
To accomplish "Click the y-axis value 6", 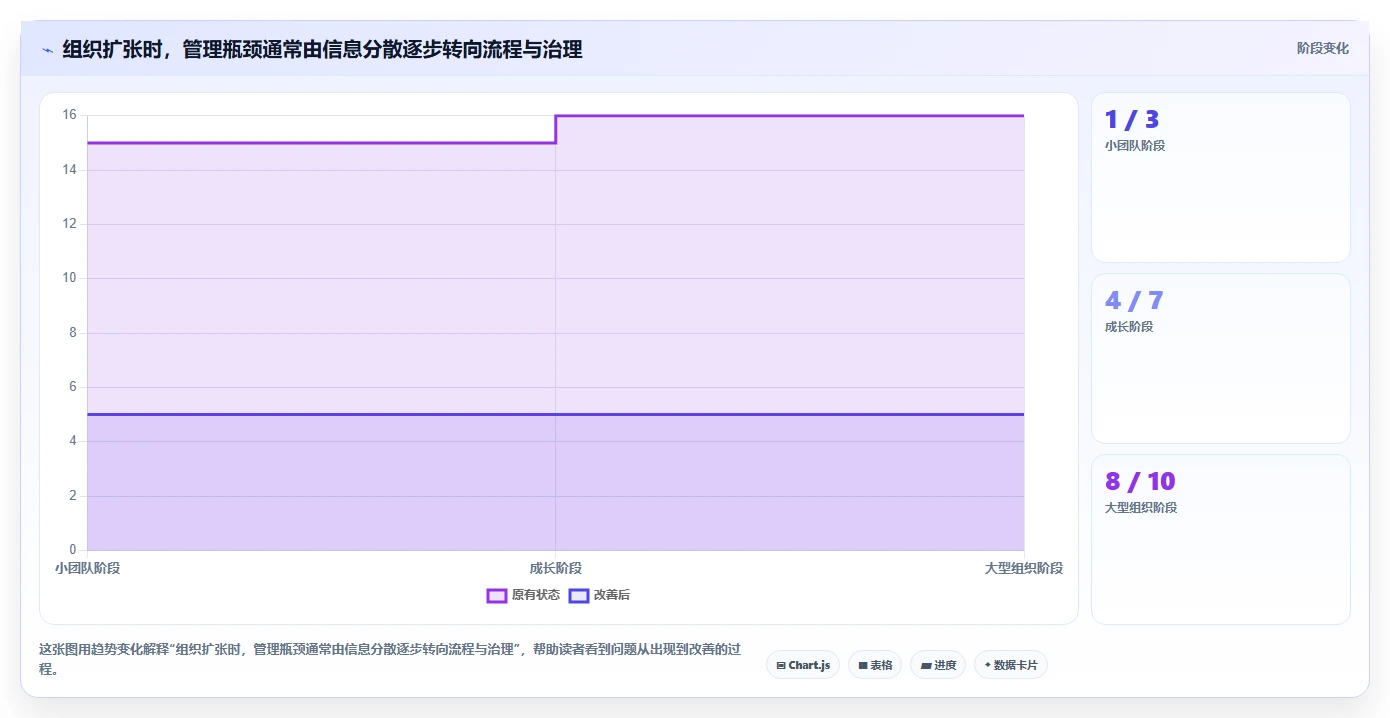I will (x=72, y=387).
